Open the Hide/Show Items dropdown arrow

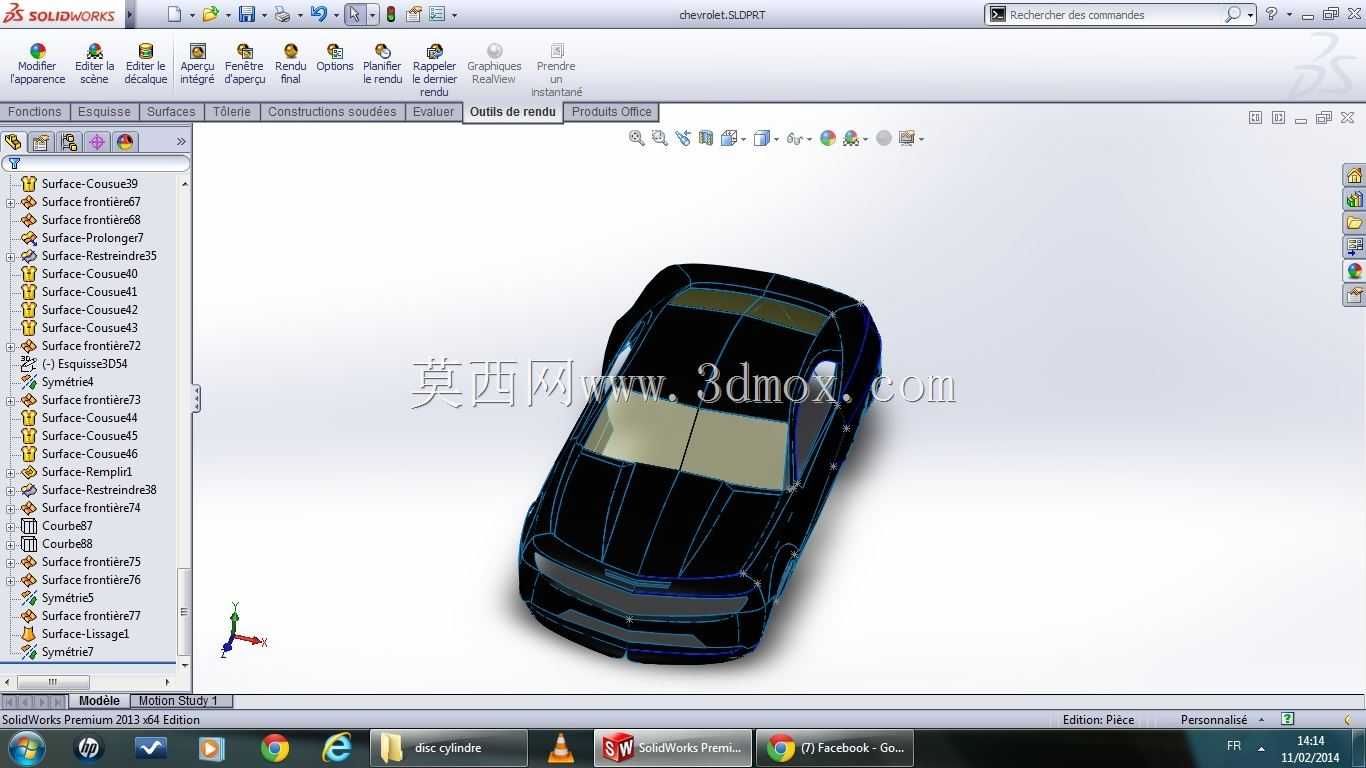coord(808,139)
